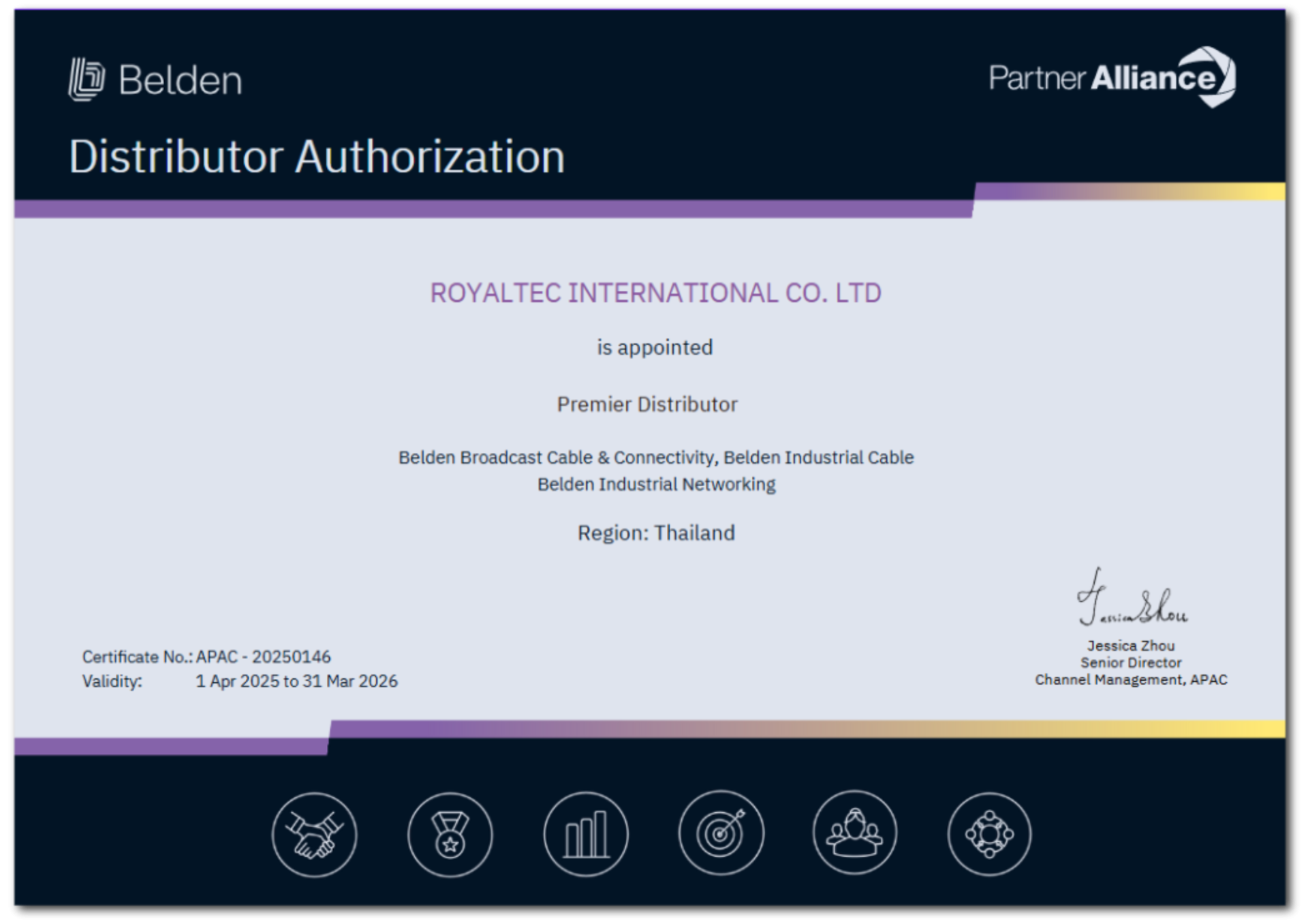Click certificate number APAC - 20250146
Image resolution: width=1308 pixels, height=924 pixels.
263,656
